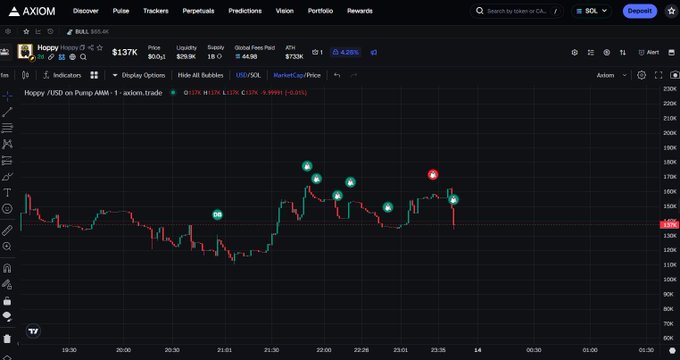This screenshot has width=680, height=360.
Task: Search Hoppy with the magnifier icon
Action: 83,57
